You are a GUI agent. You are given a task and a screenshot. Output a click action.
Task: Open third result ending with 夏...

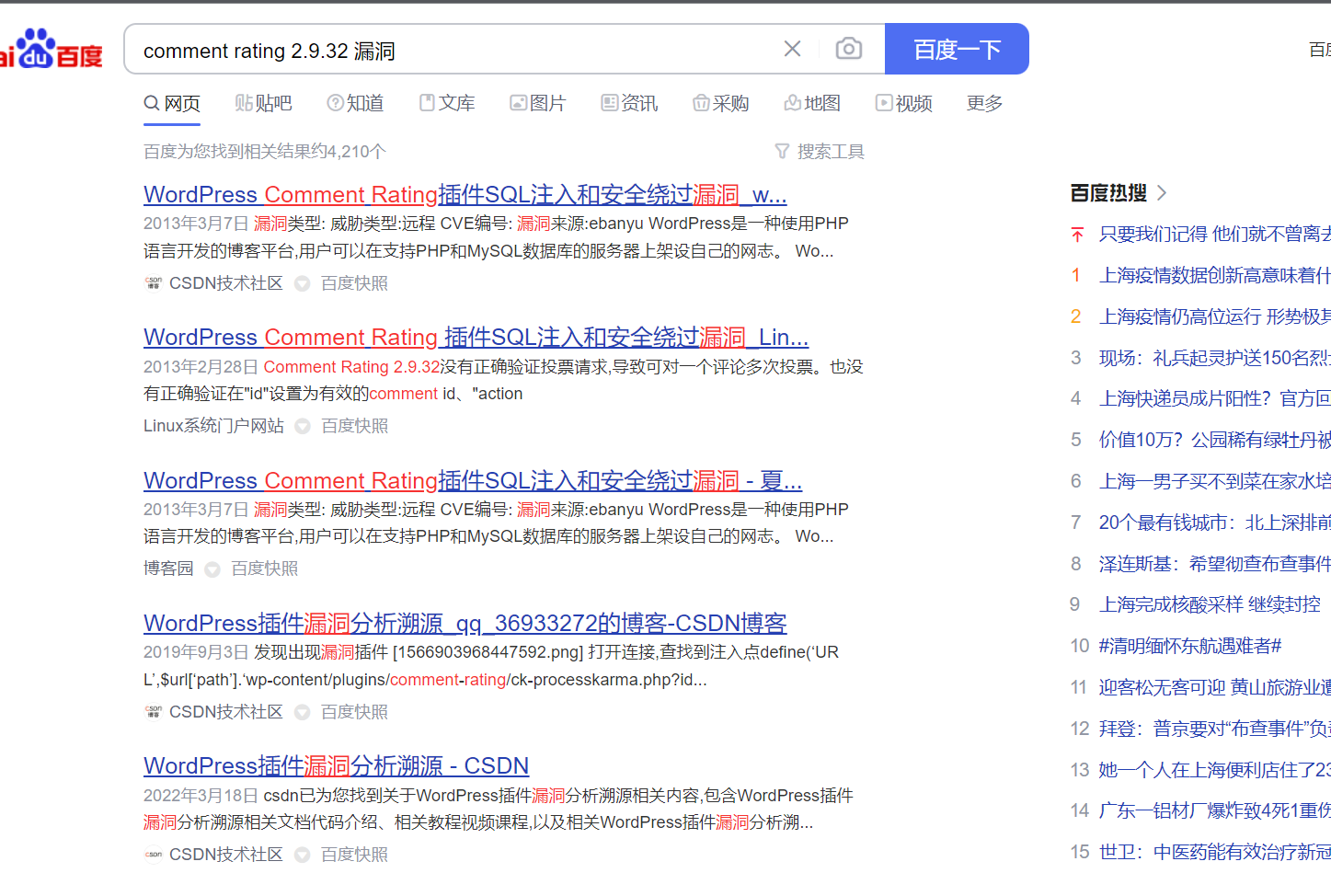[473, 481]
